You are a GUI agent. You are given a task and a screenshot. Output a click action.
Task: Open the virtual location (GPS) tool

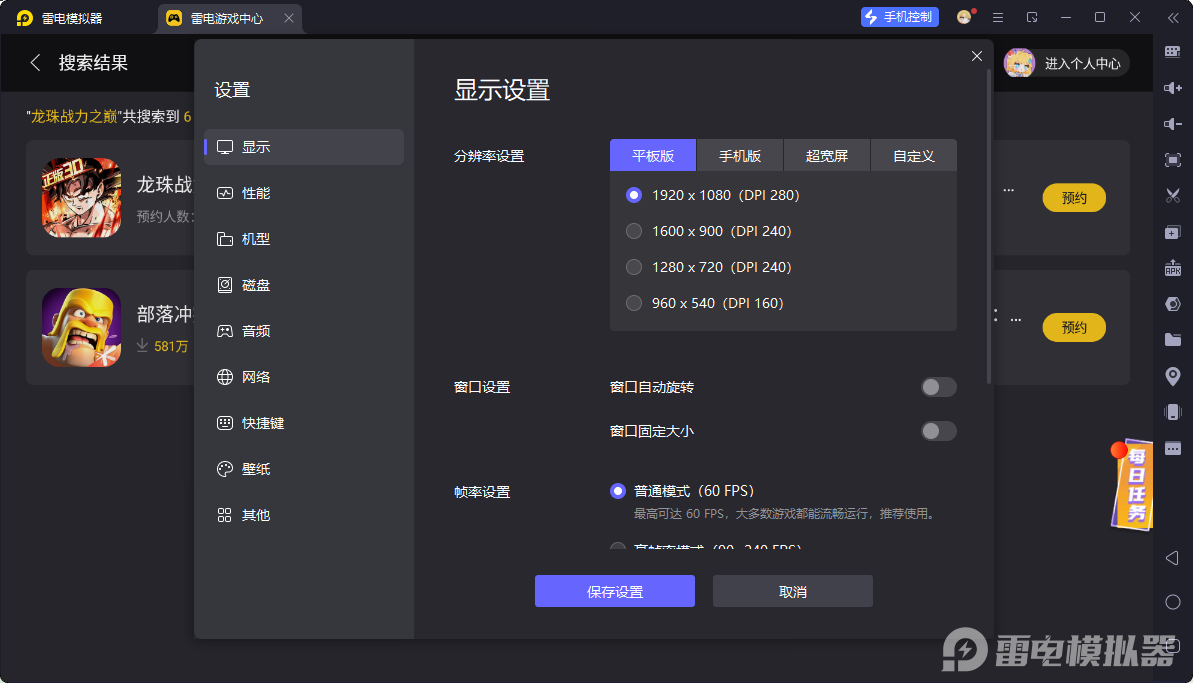coord(1172,376)
